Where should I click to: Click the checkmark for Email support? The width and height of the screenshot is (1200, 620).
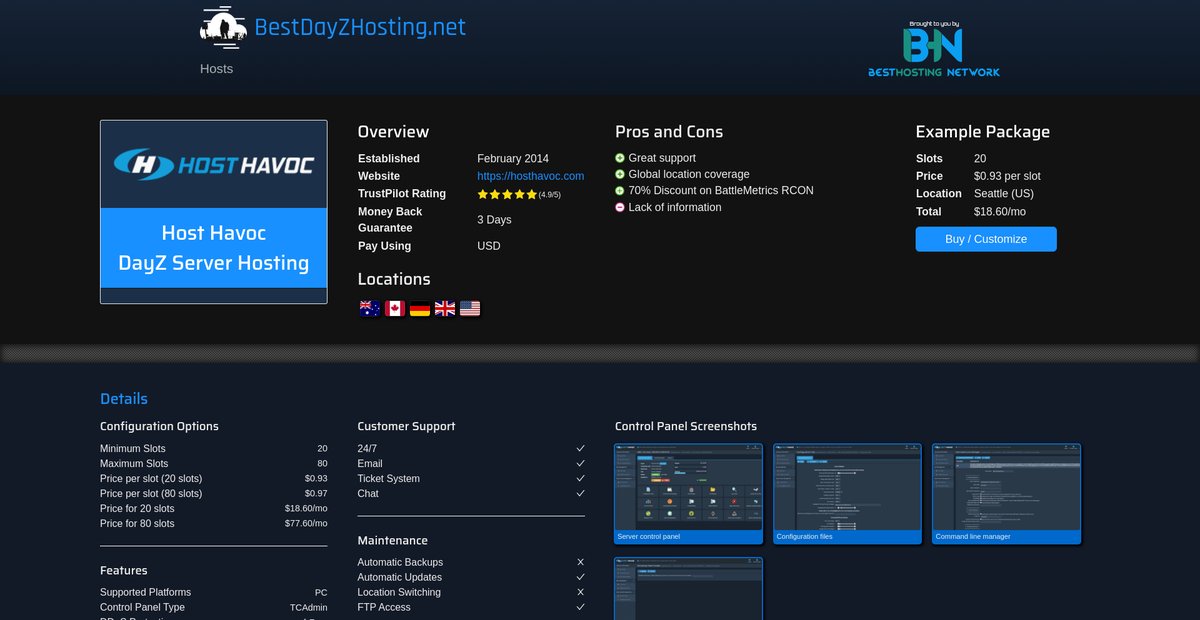point(580,464)
